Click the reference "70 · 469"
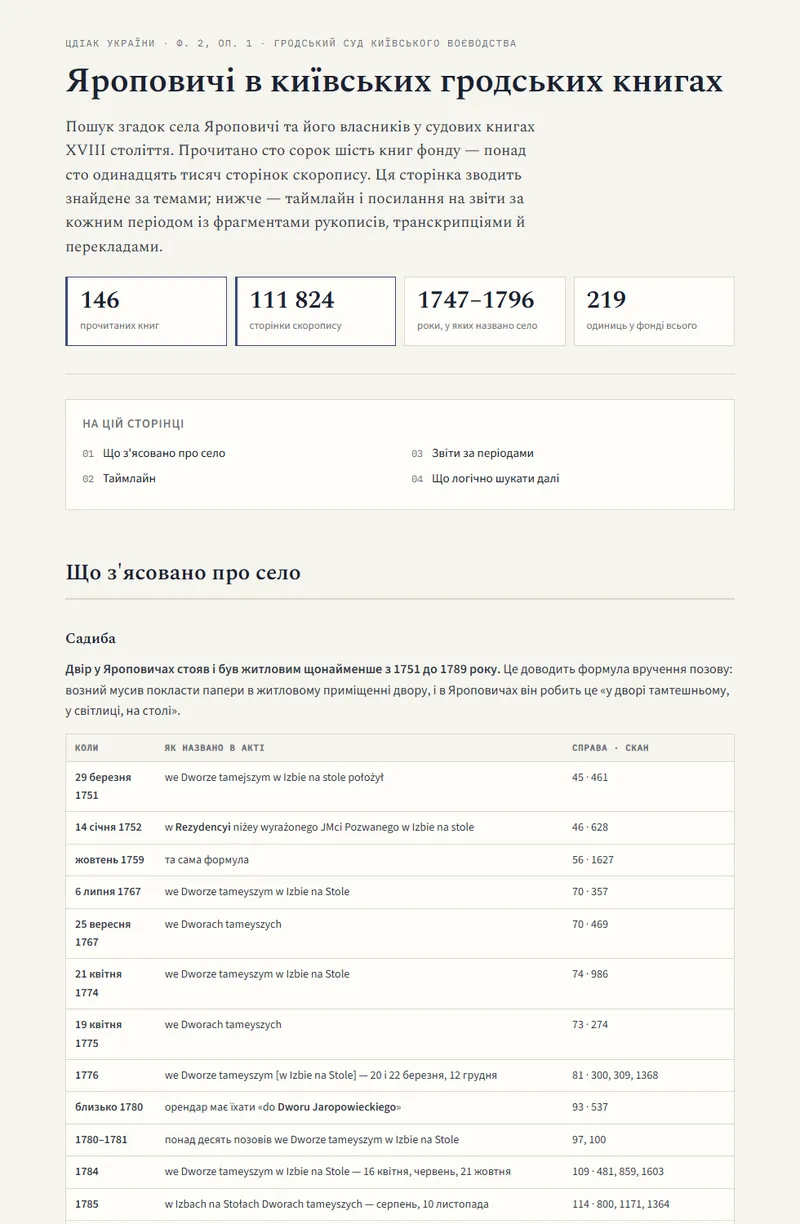 (x=590, y=924)
